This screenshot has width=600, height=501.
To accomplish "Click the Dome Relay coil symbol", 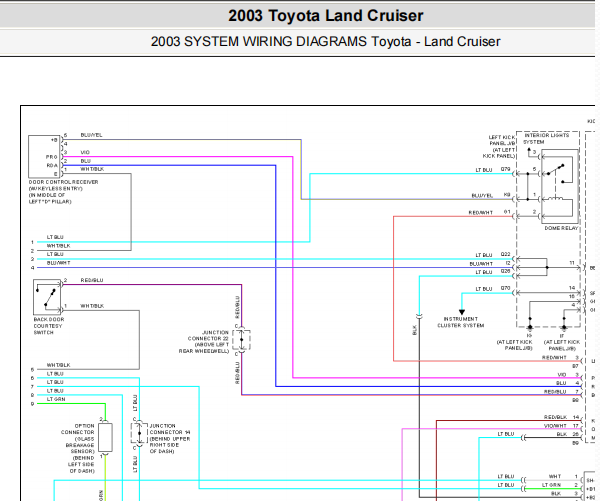I will 555,199.
